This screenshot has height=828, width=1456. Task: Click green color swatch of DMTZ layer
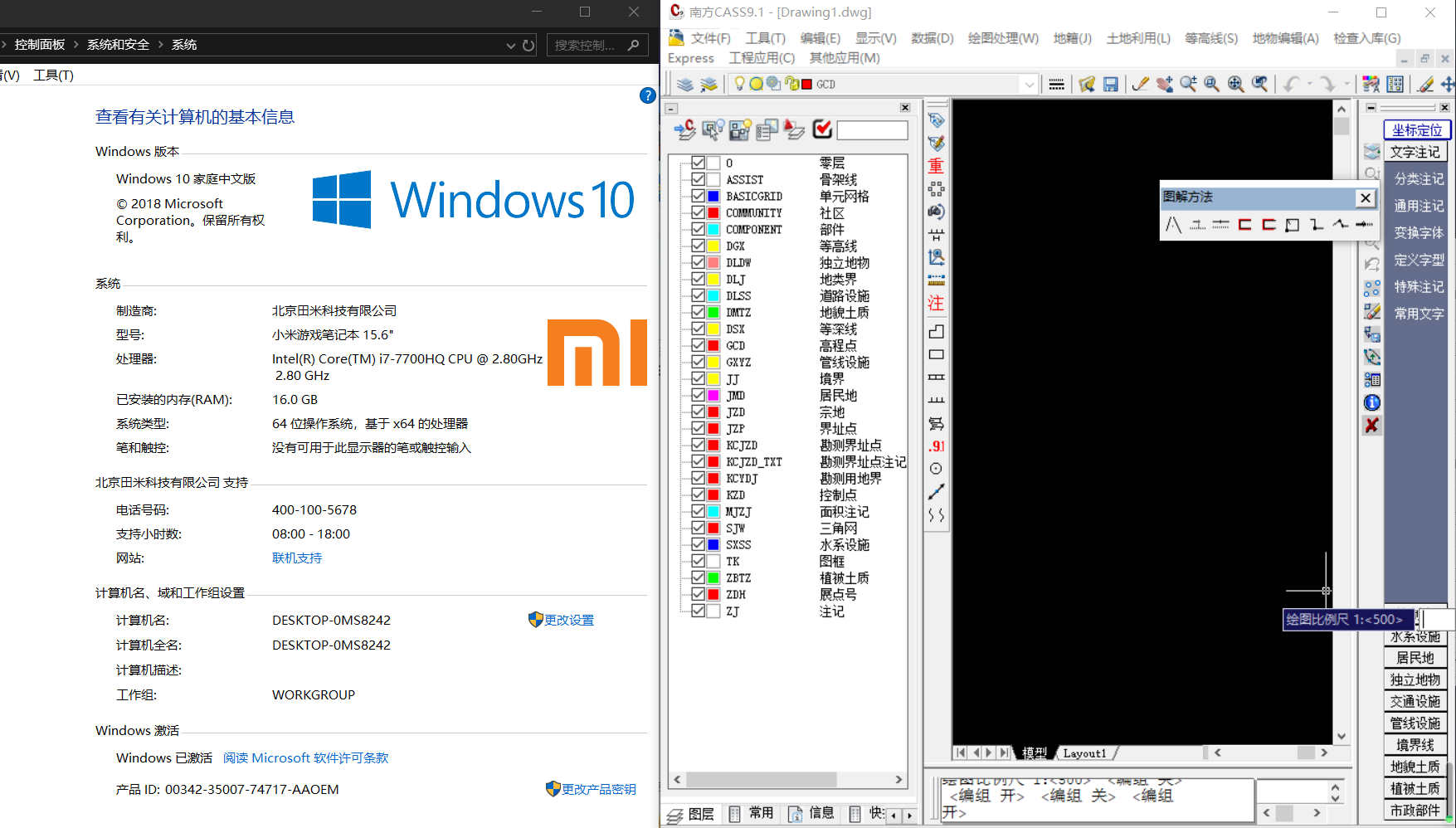click(713, 312)
